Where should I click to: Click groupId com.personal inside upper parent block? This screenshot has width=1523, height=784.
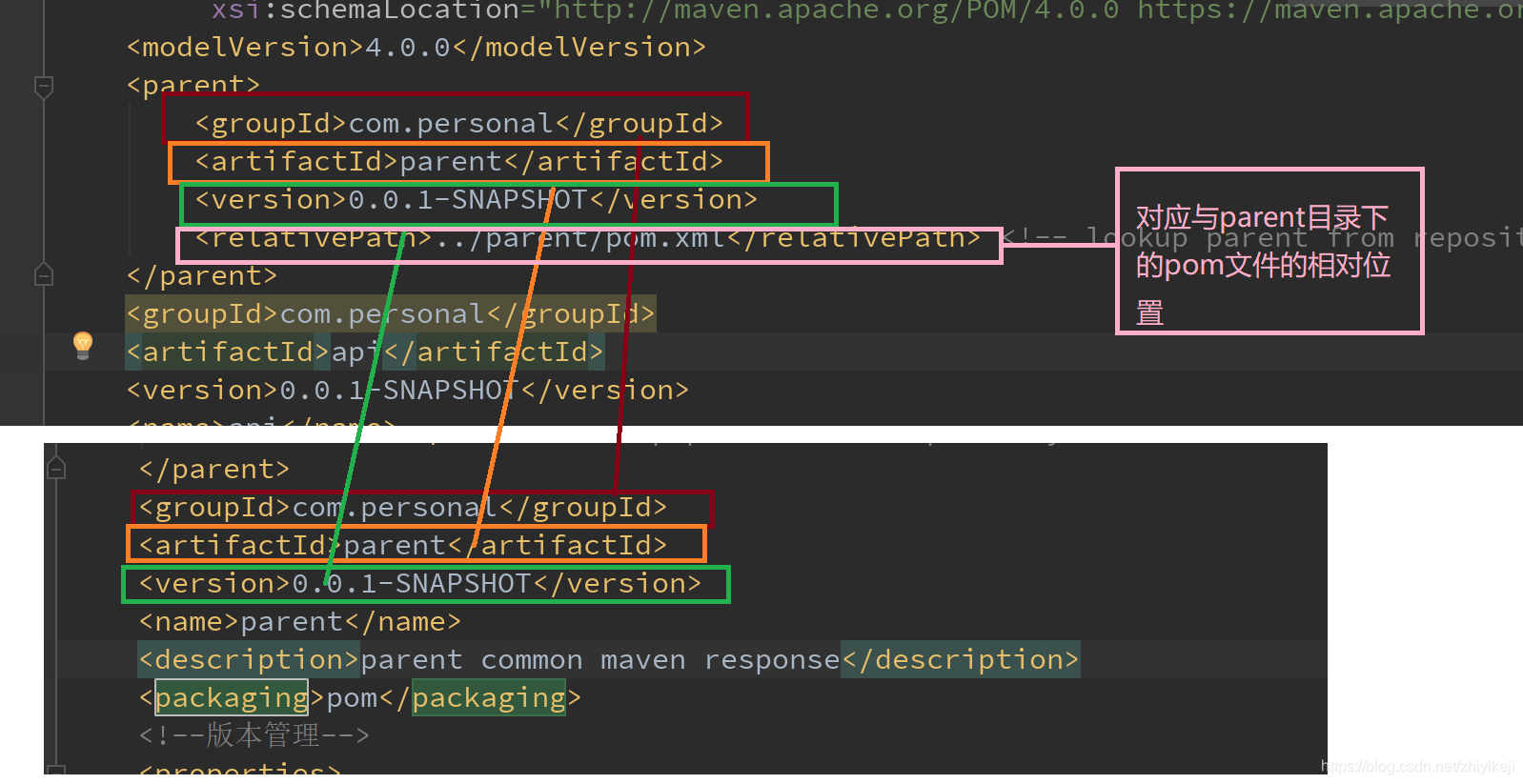pyautogui.click(x=459, y=124)
